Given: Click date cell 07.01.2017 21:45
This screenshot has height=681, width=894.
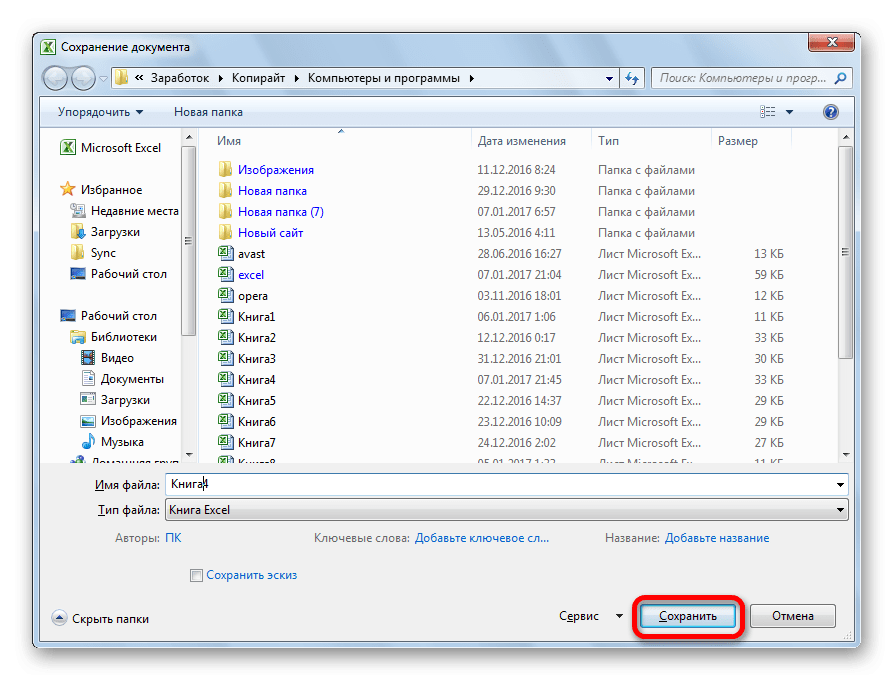Looking at the screenshot, I should [x=519, y=380].
